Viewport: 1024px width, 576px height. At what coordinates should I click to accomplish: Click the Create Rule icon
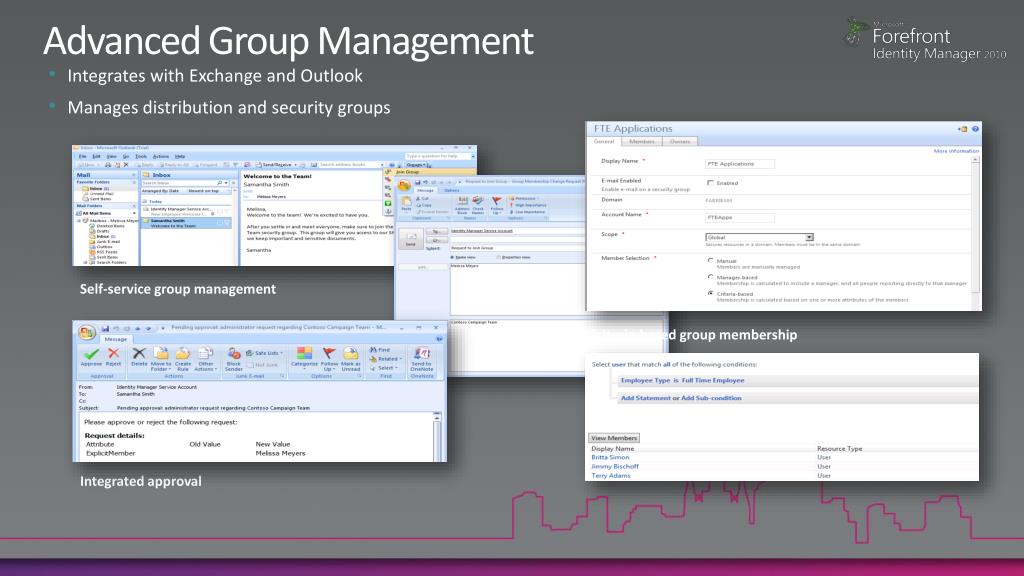(183, 353)
